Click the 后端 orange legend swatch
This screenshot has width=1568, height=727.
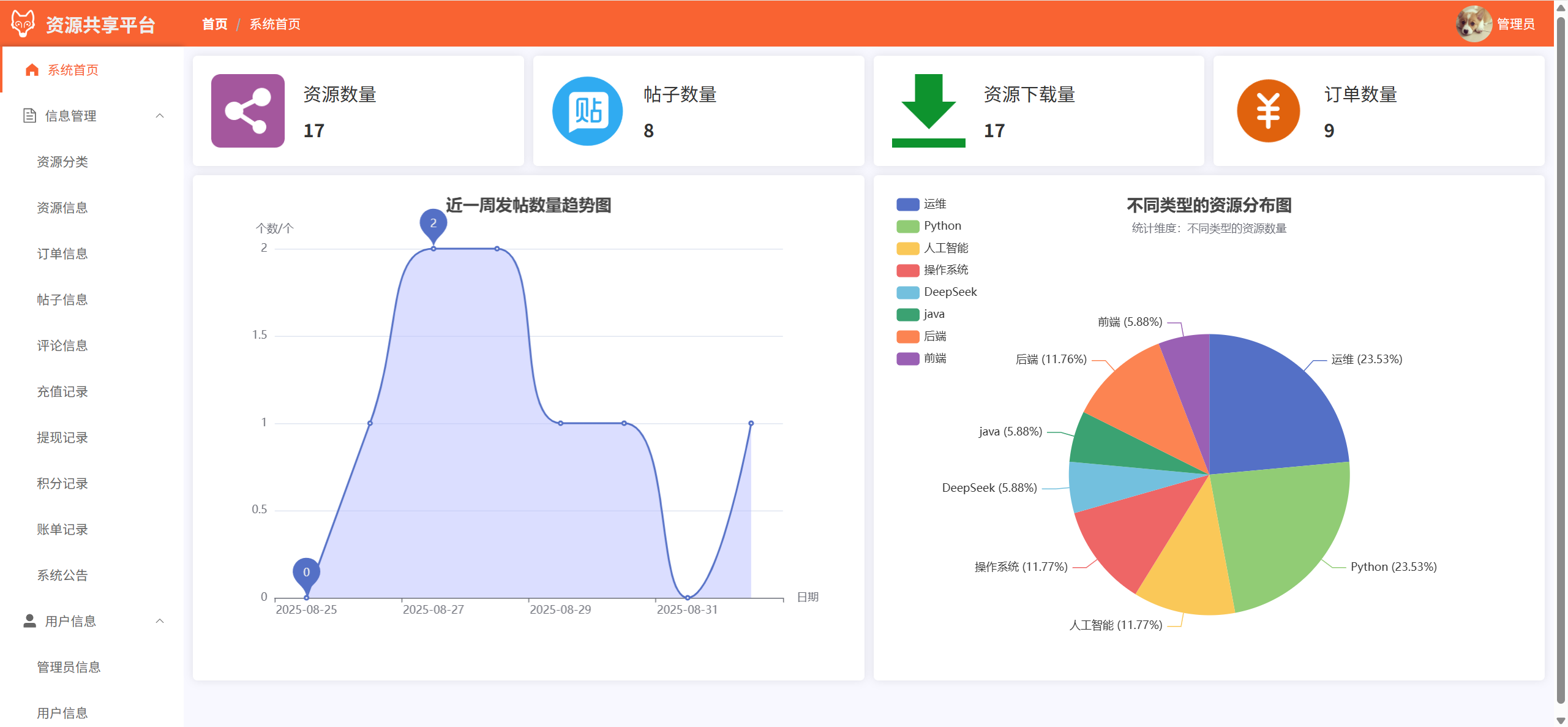coord(907,336)
